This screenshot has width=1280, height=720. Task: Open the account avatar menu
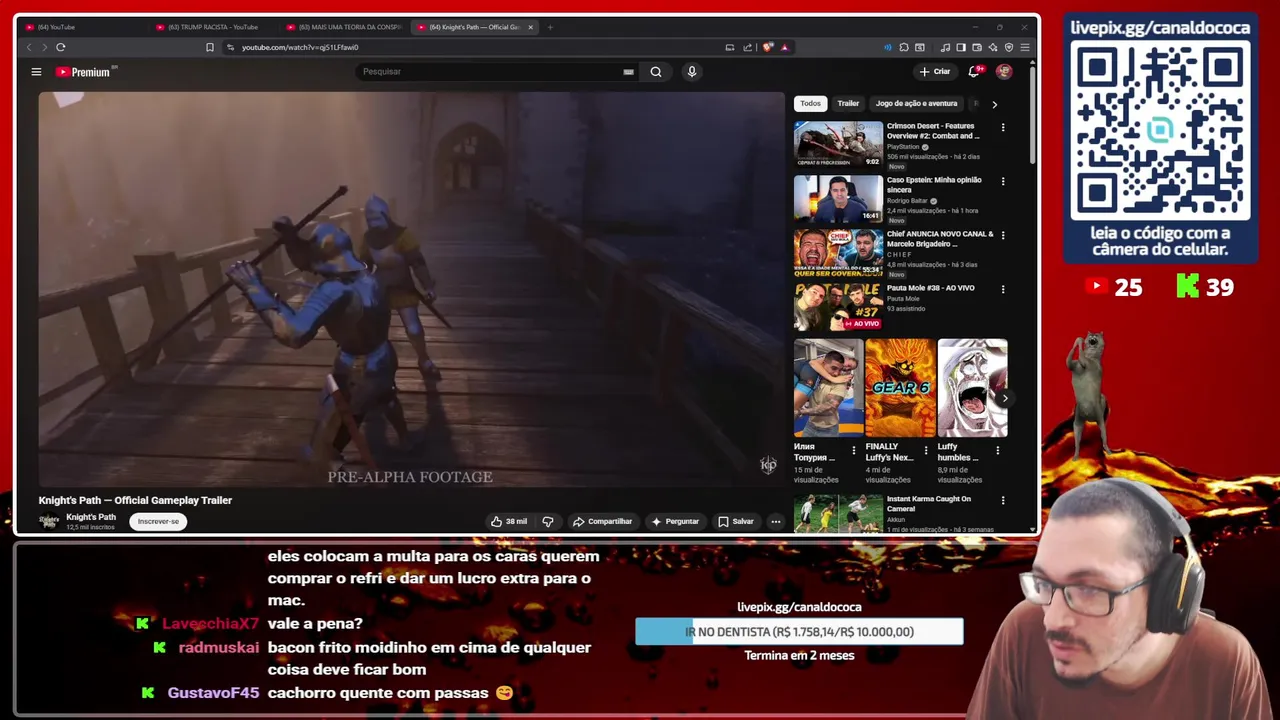[1004, 71]
